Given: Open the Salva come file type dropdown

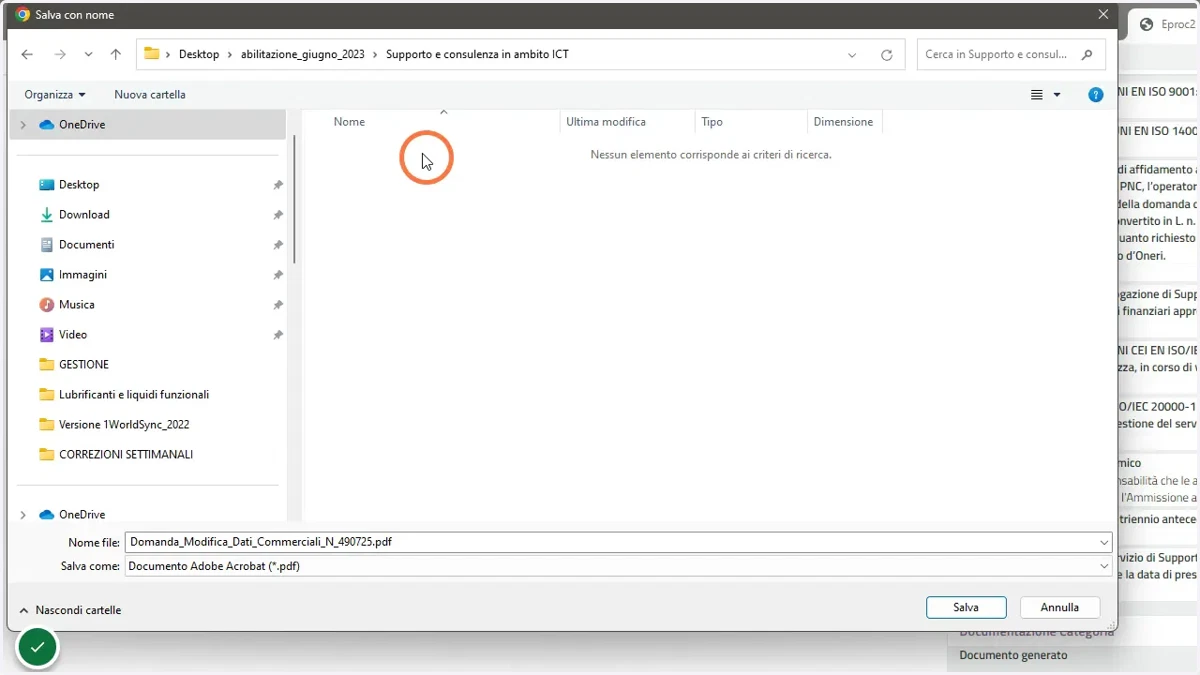Looking at the screenshot, I should [618, 566].
